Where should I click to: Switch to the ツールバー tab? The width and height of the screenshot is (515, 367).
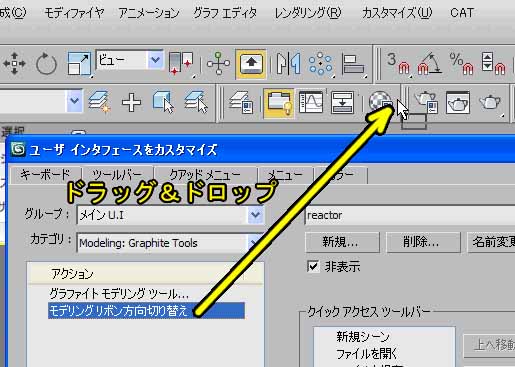pyautogui.click(x=117, y=175)
